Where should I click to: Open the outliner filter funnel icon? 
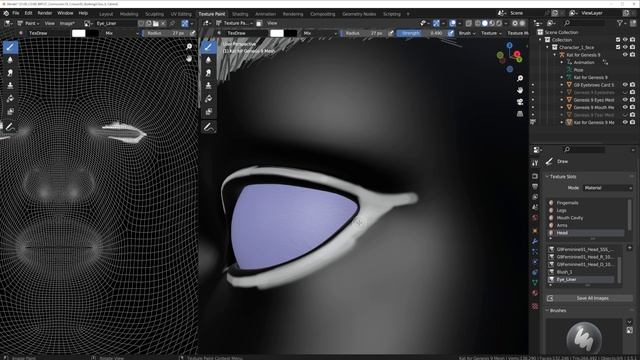(x=620, y=23)
